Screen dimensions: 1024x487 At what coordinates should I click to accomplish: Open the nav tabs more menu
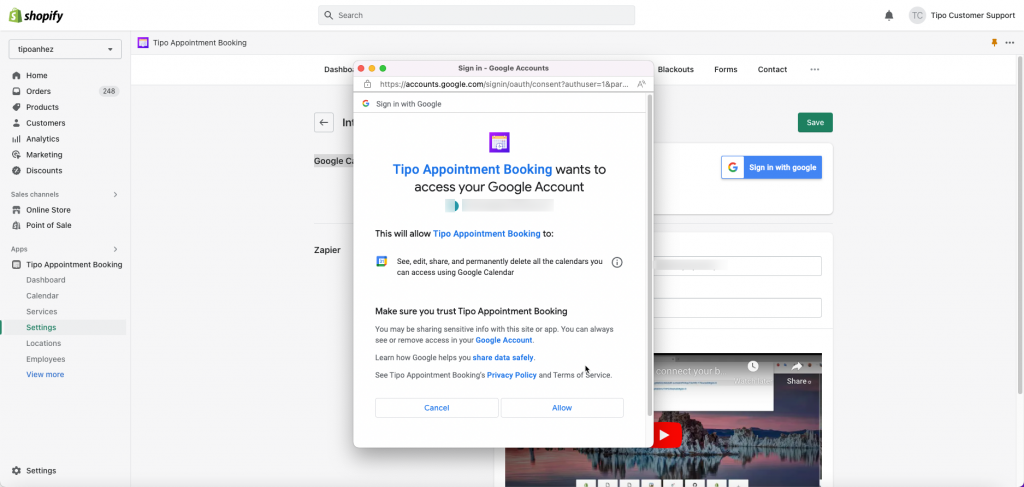pyautogui.click(x=814, y=69)
